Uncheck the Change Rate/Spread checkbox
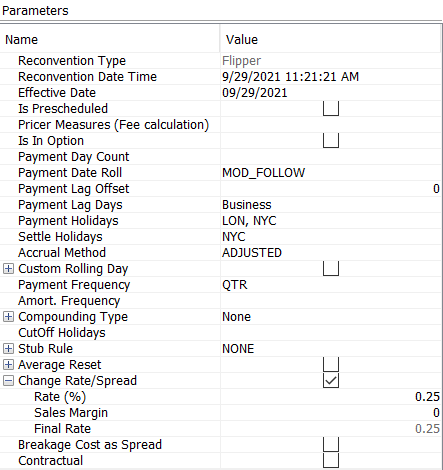 pyautogui.click(x=331, y=381)
